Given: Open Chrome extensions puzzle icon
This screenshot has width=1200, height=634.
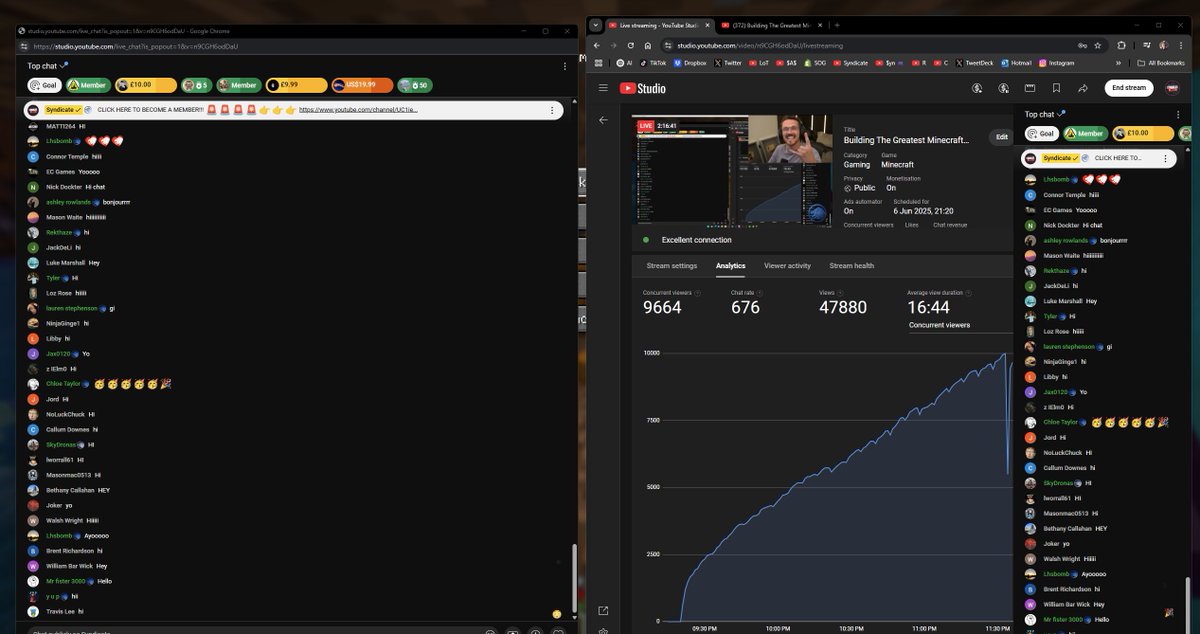Looking at the screenshot, I should 1122,45.
